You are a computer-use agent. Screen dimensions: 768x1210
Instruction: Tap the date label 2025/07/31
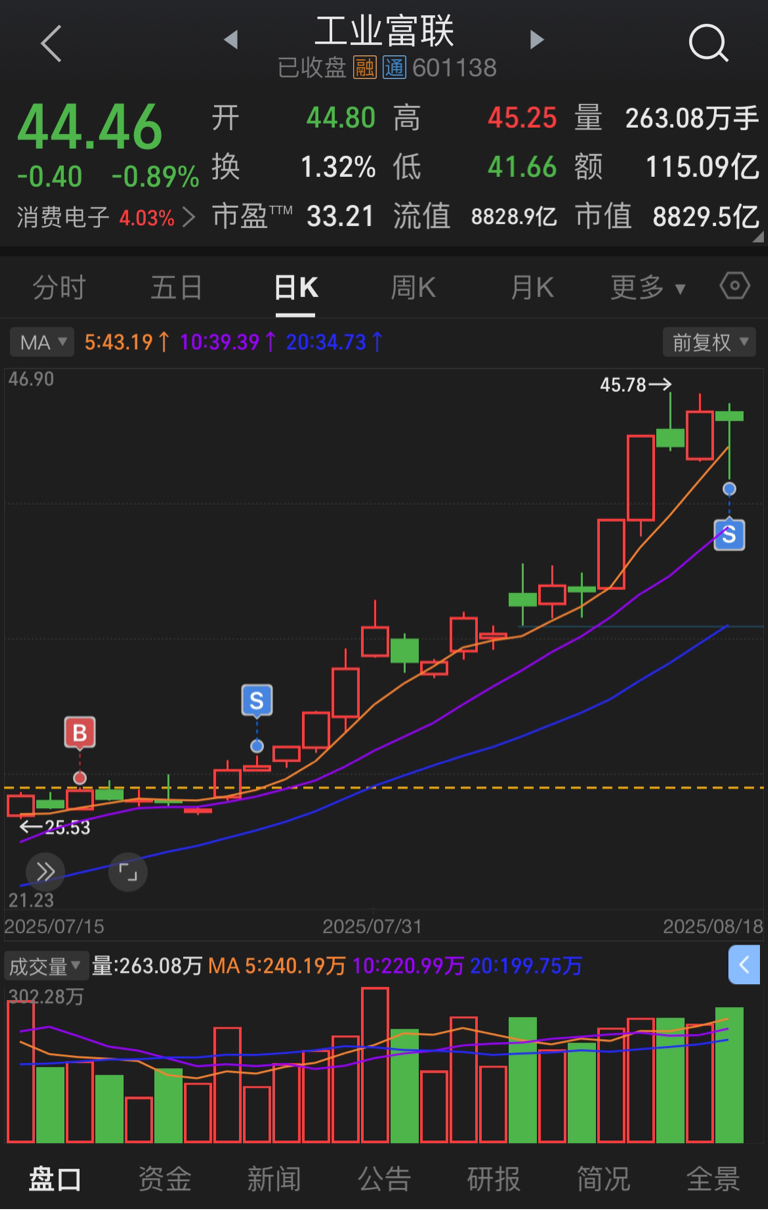[372, 926]
